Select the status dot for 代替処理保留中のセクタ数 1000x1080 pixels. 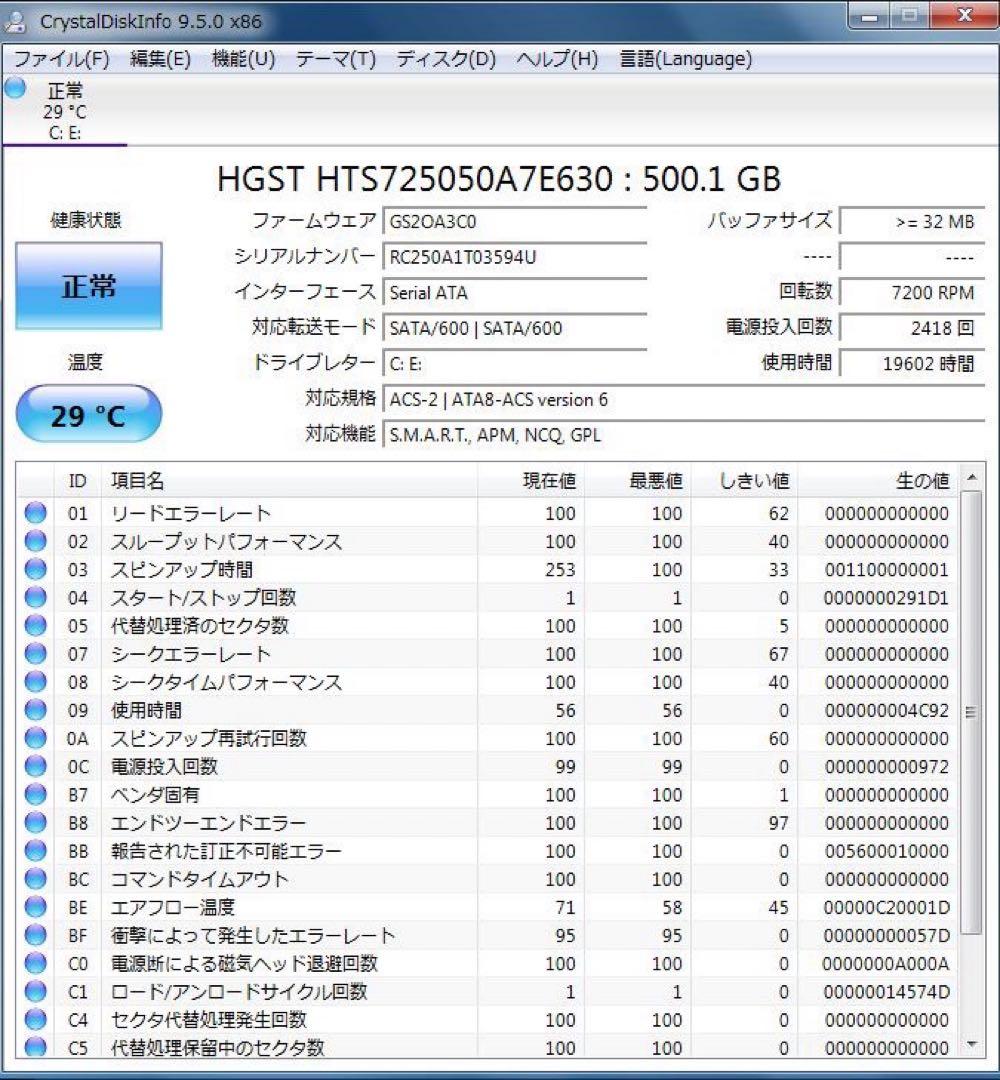click(35, 1048)
